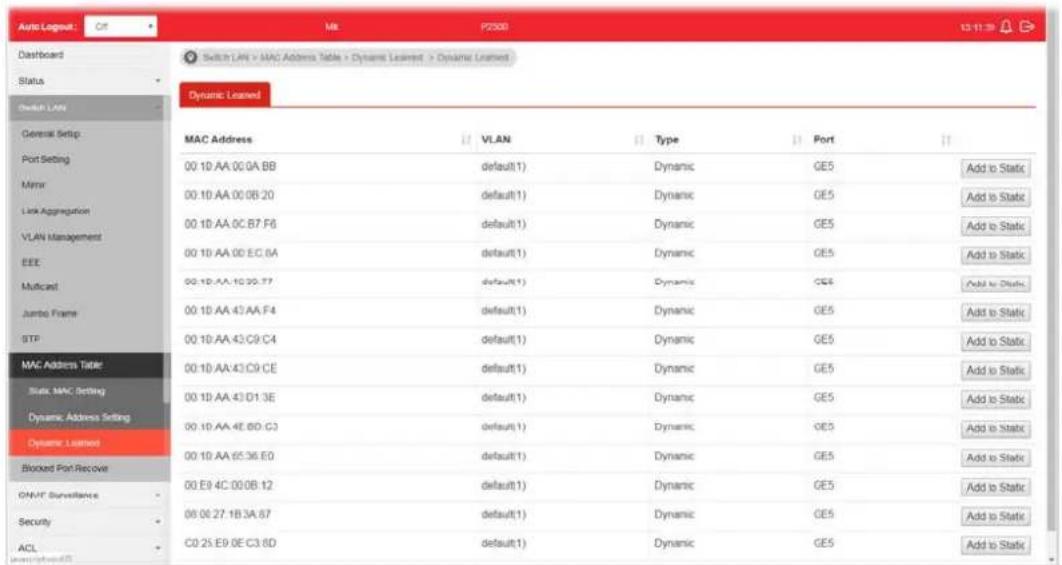Click the Port column header
Screen dimensions: 1062x565
pyautogui.click(x=824, y=140)
